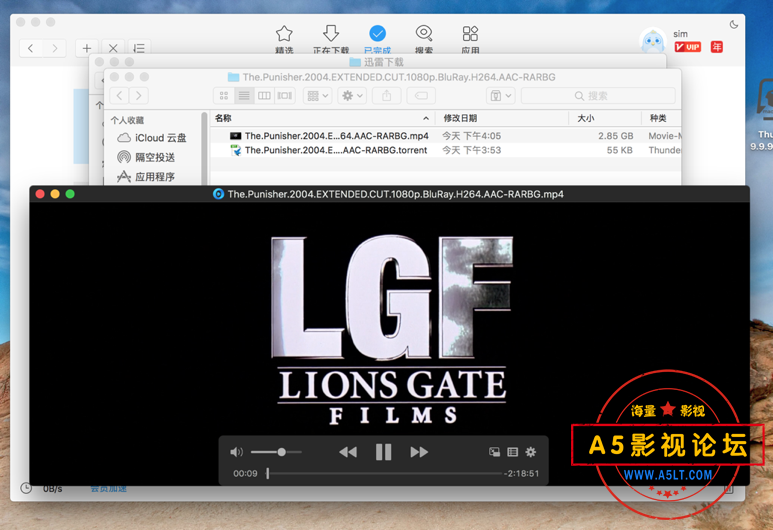
Task: Open the playlist icon in the player
Action: tap(513, 452)
